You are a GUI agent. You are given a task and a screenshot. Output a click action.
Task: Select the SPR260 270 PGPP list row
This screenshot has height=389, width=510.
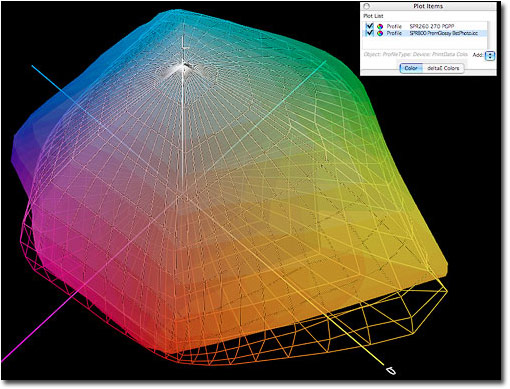pyautogui.click(x=426, y=26)
